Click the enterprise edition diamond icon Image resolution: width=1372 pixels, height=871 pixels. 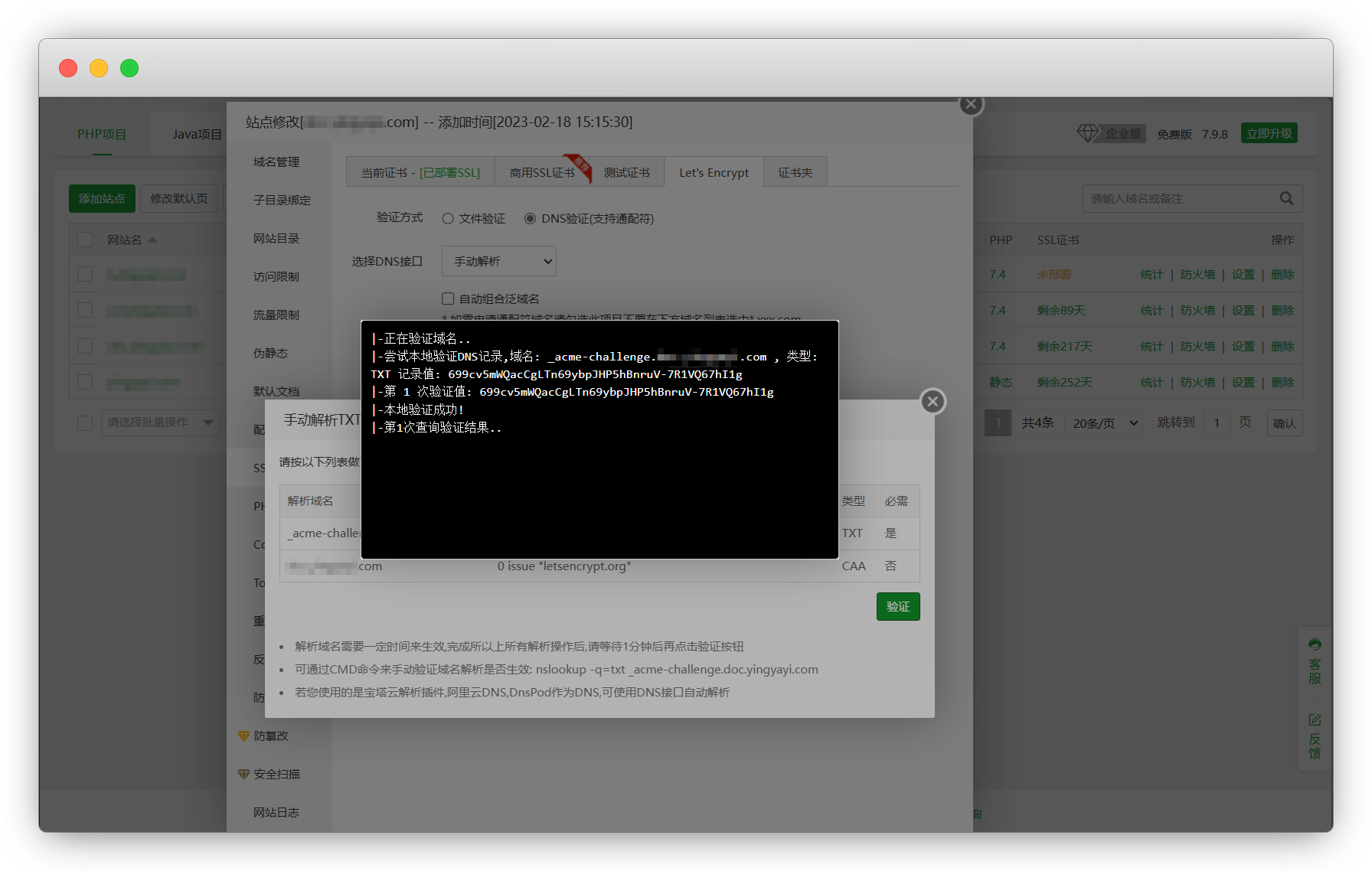(x=1087, y=133)
